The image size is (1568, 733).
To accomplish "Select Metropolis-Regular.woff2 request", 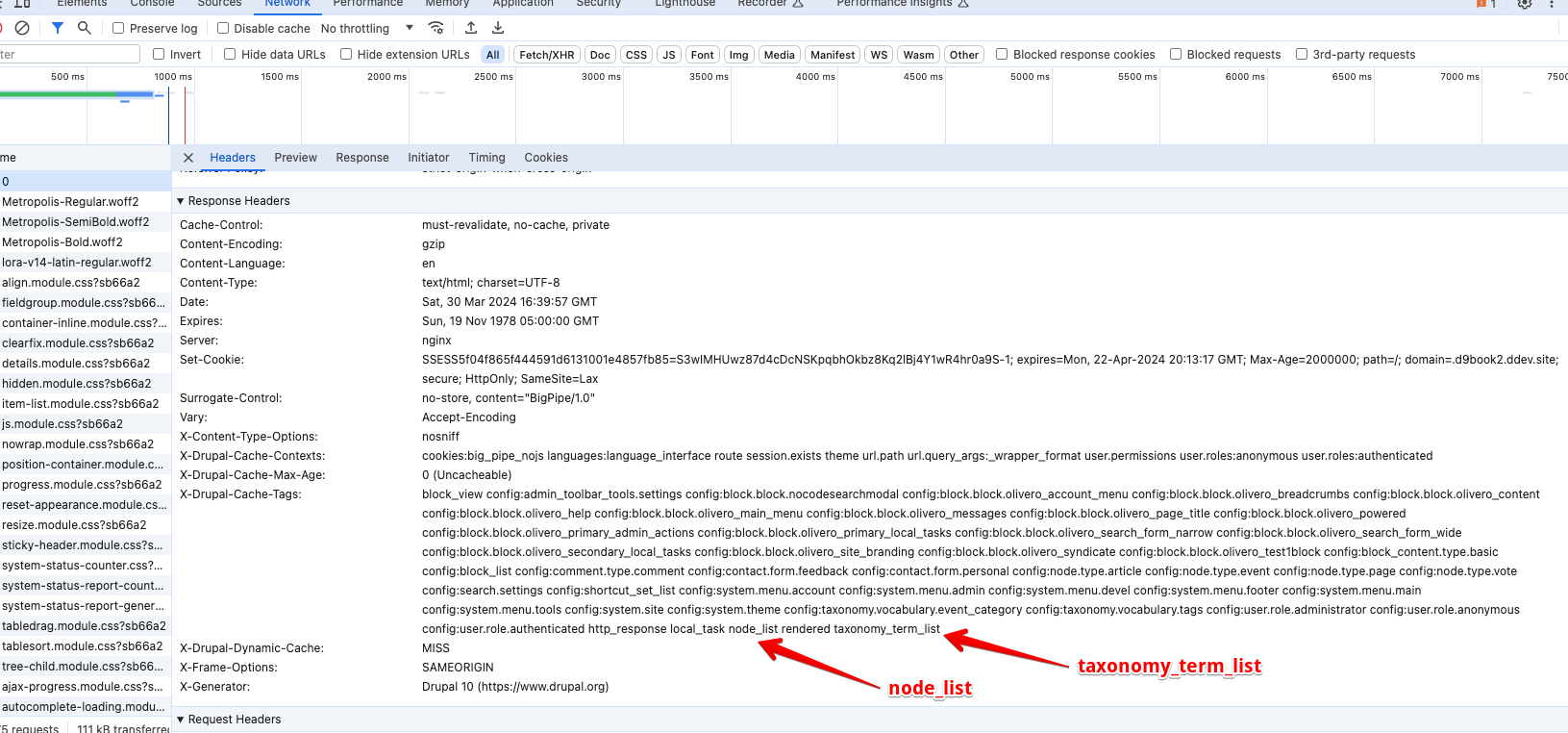I will pyautogui.click(x=86, y=202).
